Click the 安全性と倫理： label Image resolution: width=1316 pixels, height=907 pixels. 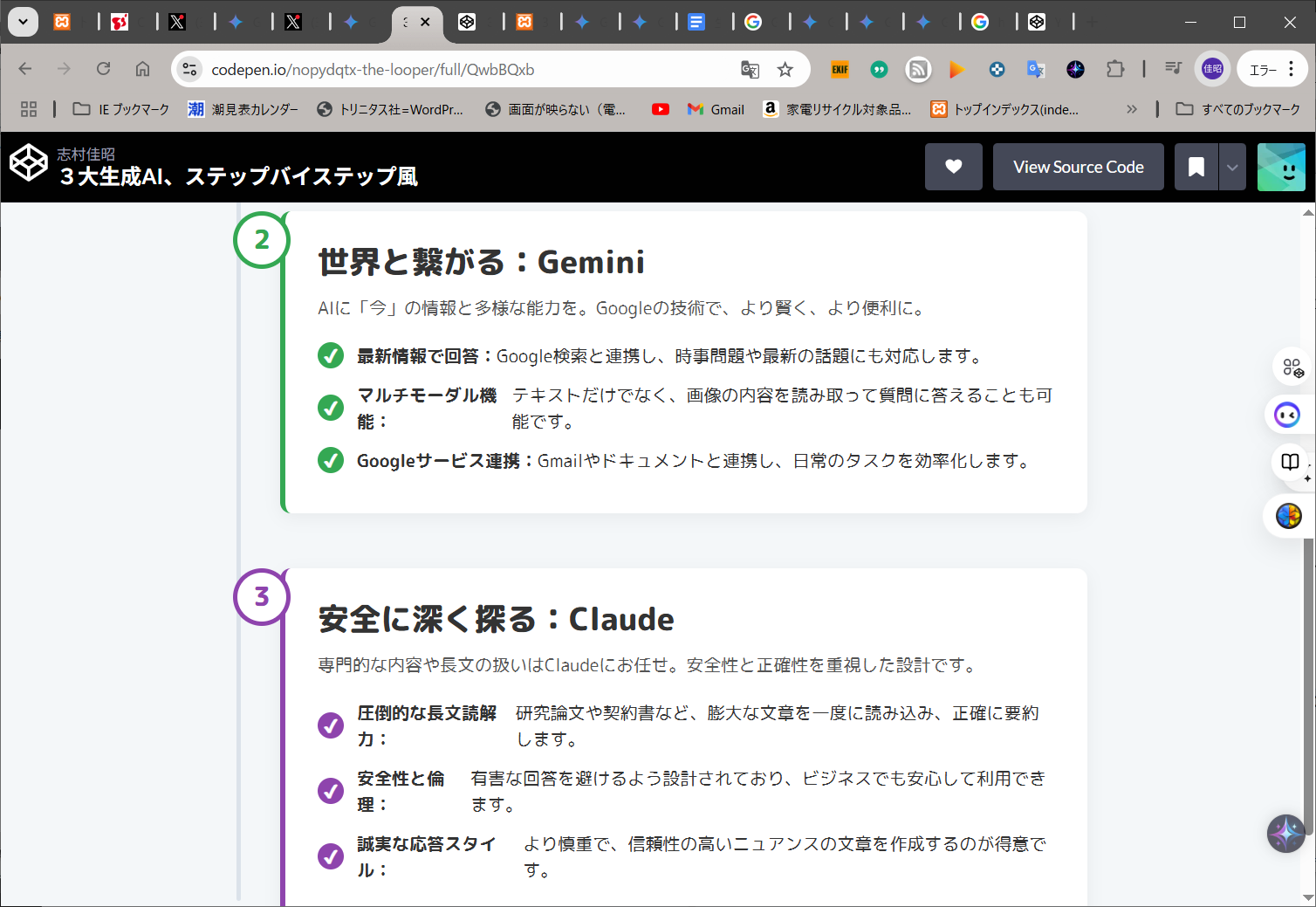tap(401, 791)
